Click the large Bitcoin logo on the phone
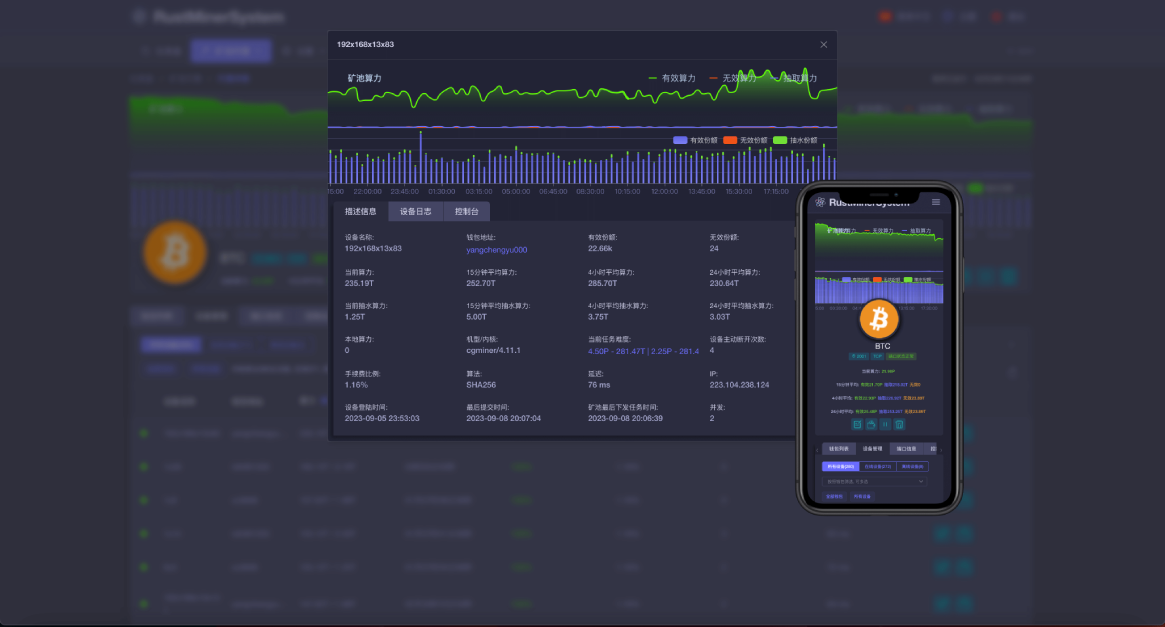This screenshot has height=627, width=1165. coord(880,319)
